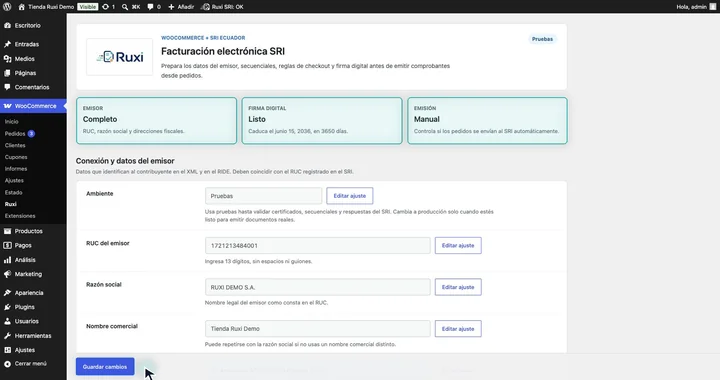This screenshot has width=720, height=380.
Task: Open Cupones submenu item
Action: pyautogui.click(x=16, y=157)
